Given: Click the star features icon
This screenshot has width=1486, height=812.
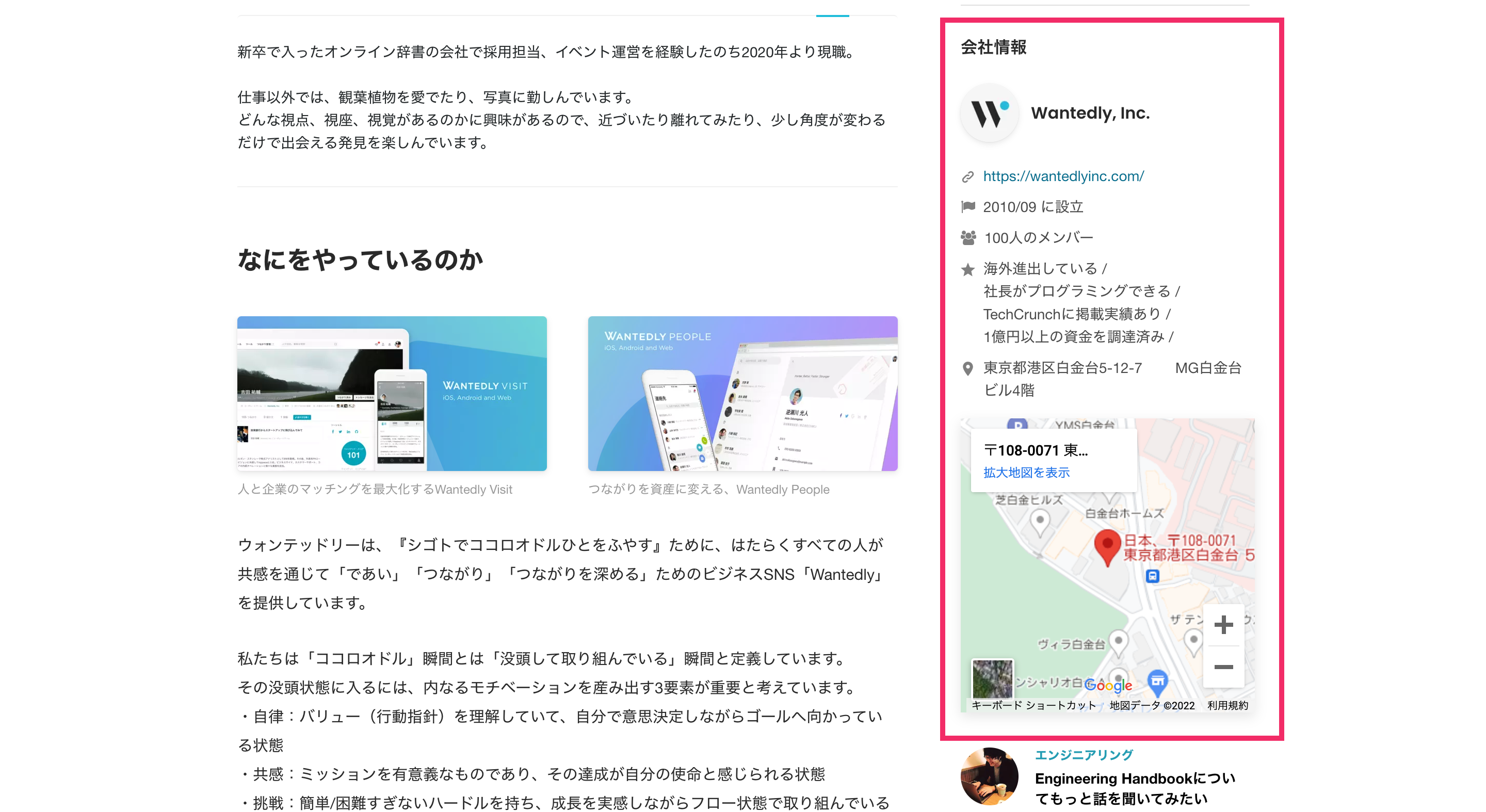Looking at the screenshot, I should [968, 269].
